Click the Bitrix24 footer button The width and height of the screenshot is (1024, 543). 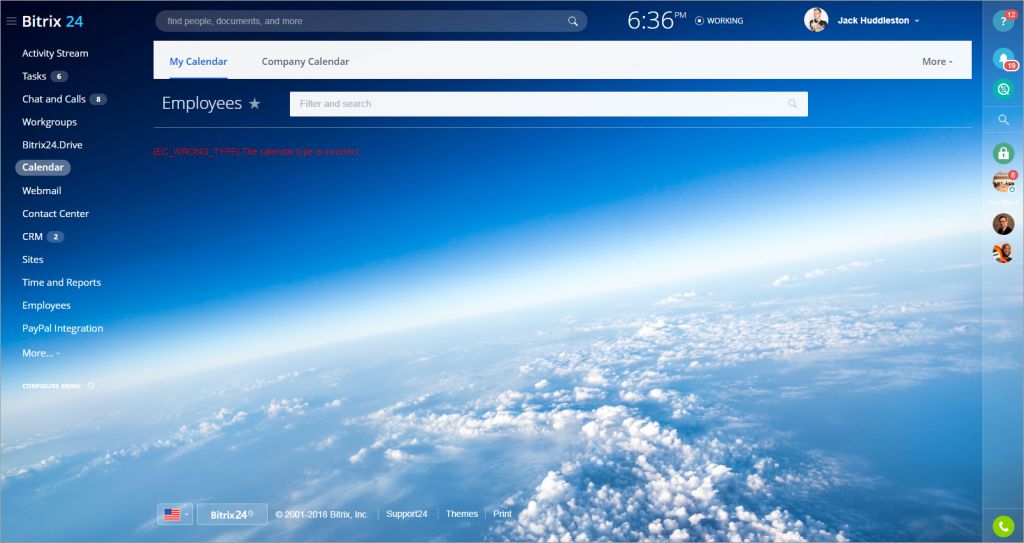(x=232, y=514)
